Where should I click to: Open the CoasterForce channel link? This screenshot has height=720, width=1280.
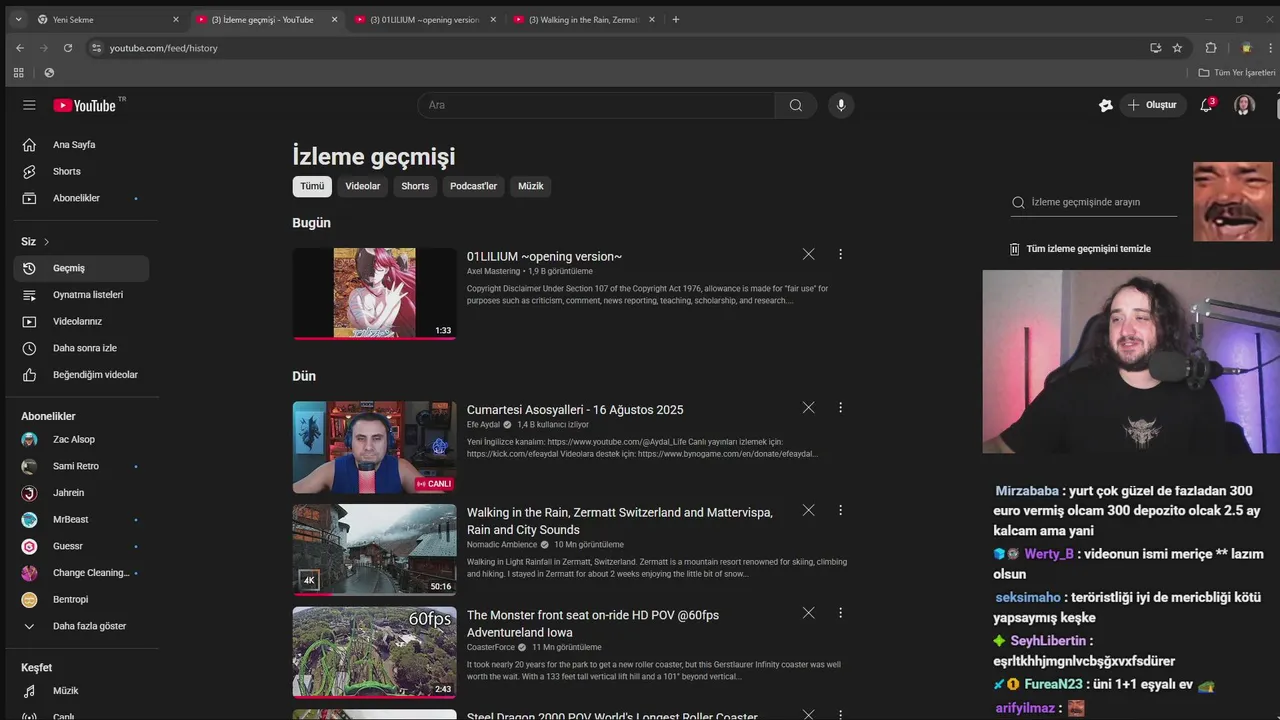click(x=490, y=647)
